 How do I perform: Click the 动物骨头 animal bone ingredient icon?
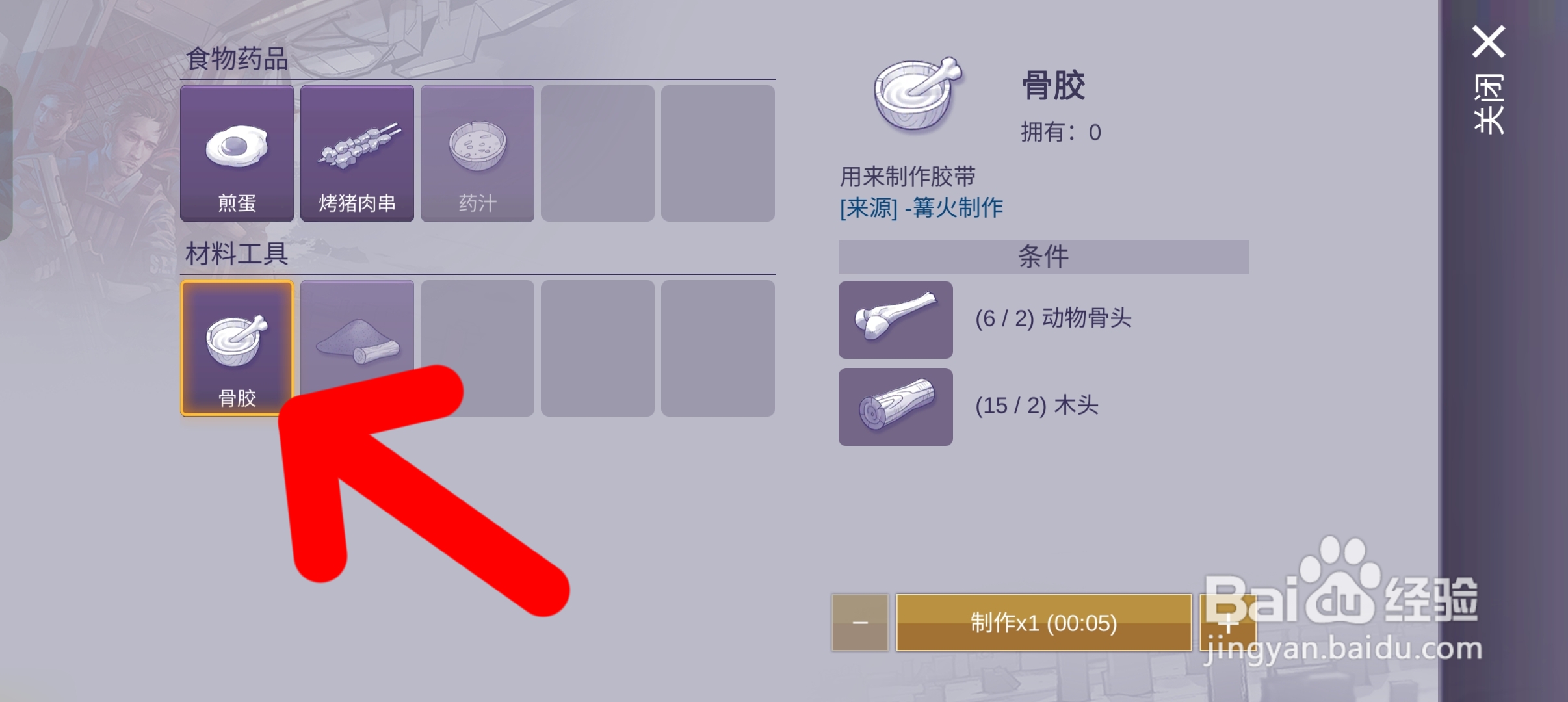point(895,320)
